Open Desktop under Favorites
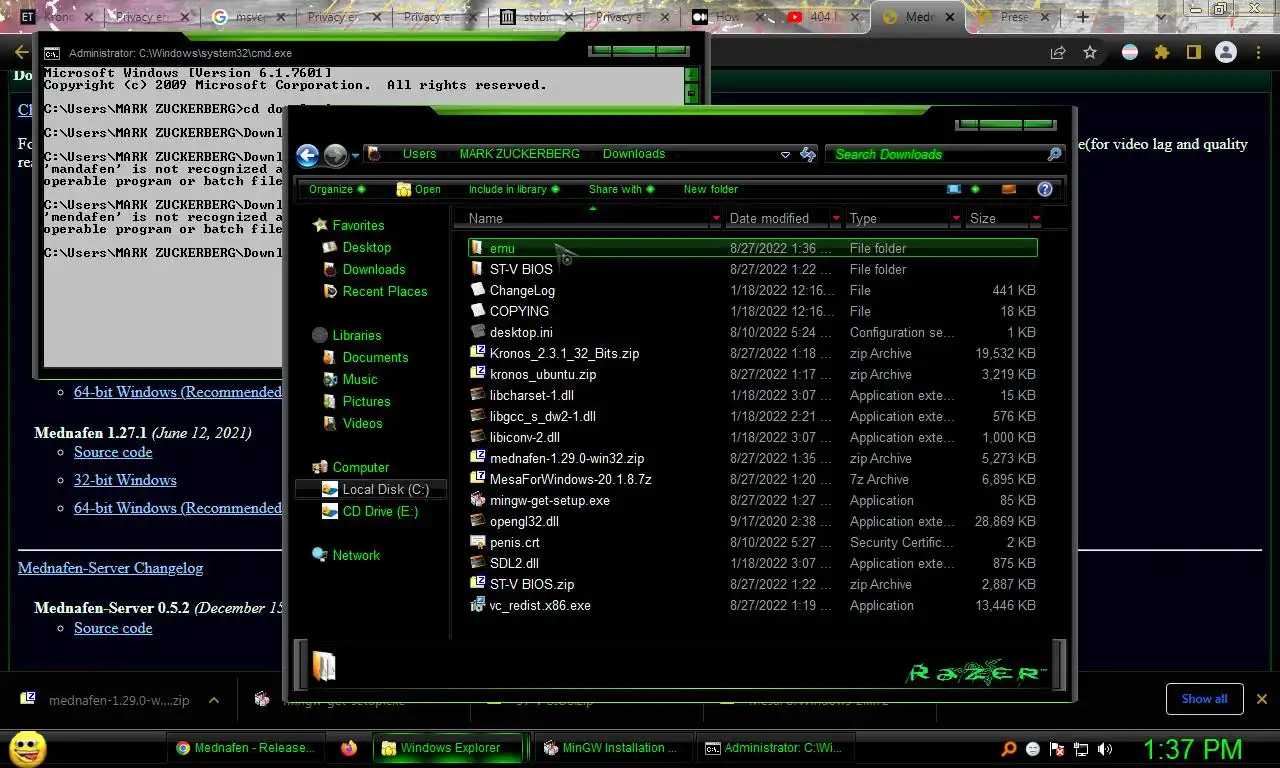Image resolution: width=1280 pixels, height=768 pixels. click(x=366, y=247)
